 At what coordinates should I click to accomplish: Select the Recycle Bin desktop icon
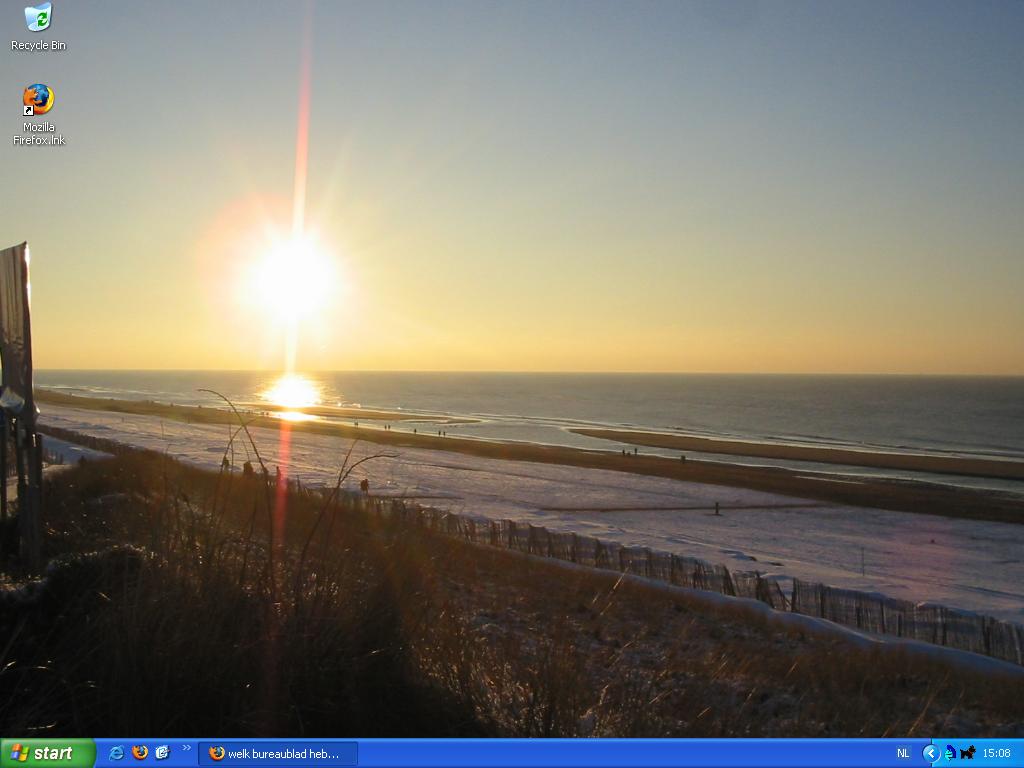click(x=38, y=18)
